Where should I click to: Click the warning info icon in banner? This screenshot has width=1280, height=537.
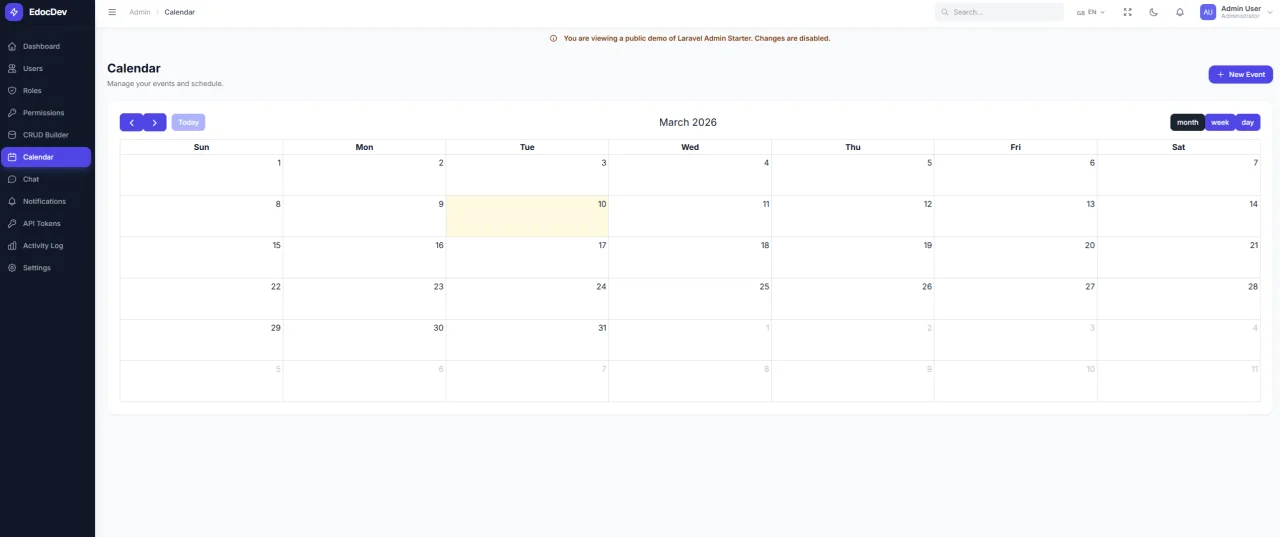point(554,38)
